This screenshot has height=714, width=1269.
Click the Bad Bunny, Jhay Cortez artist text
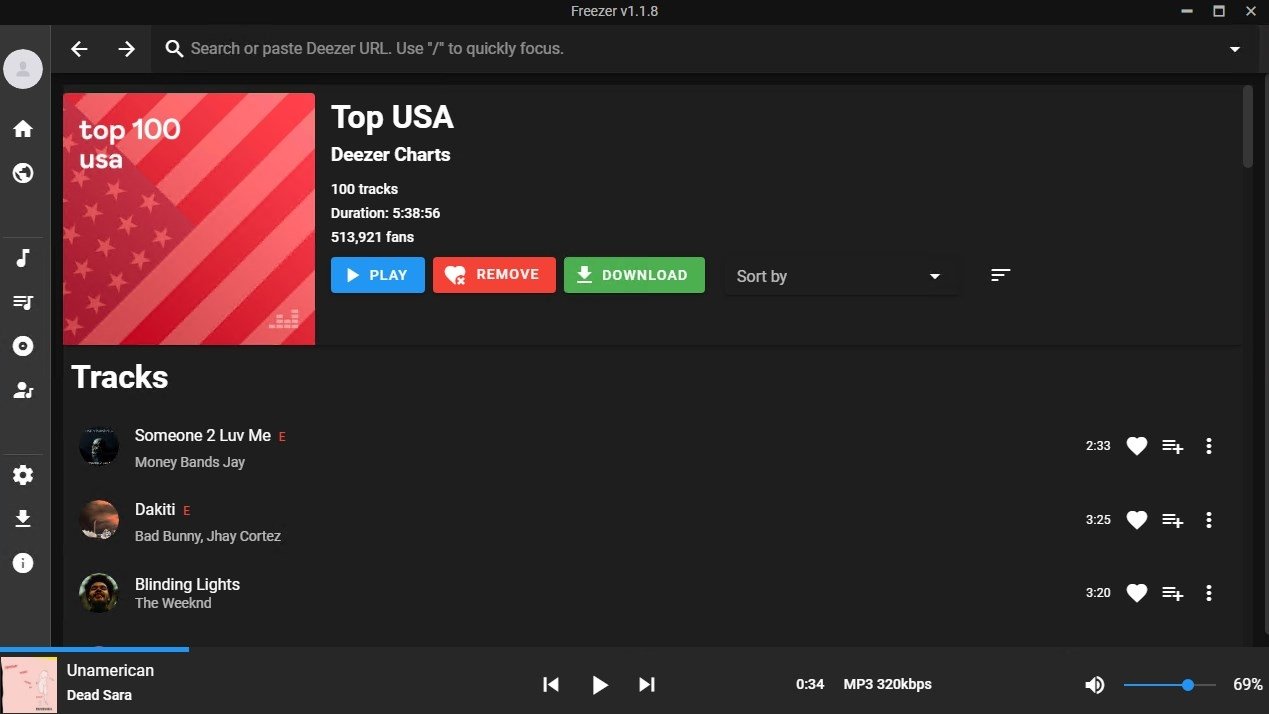coord(208,536)
